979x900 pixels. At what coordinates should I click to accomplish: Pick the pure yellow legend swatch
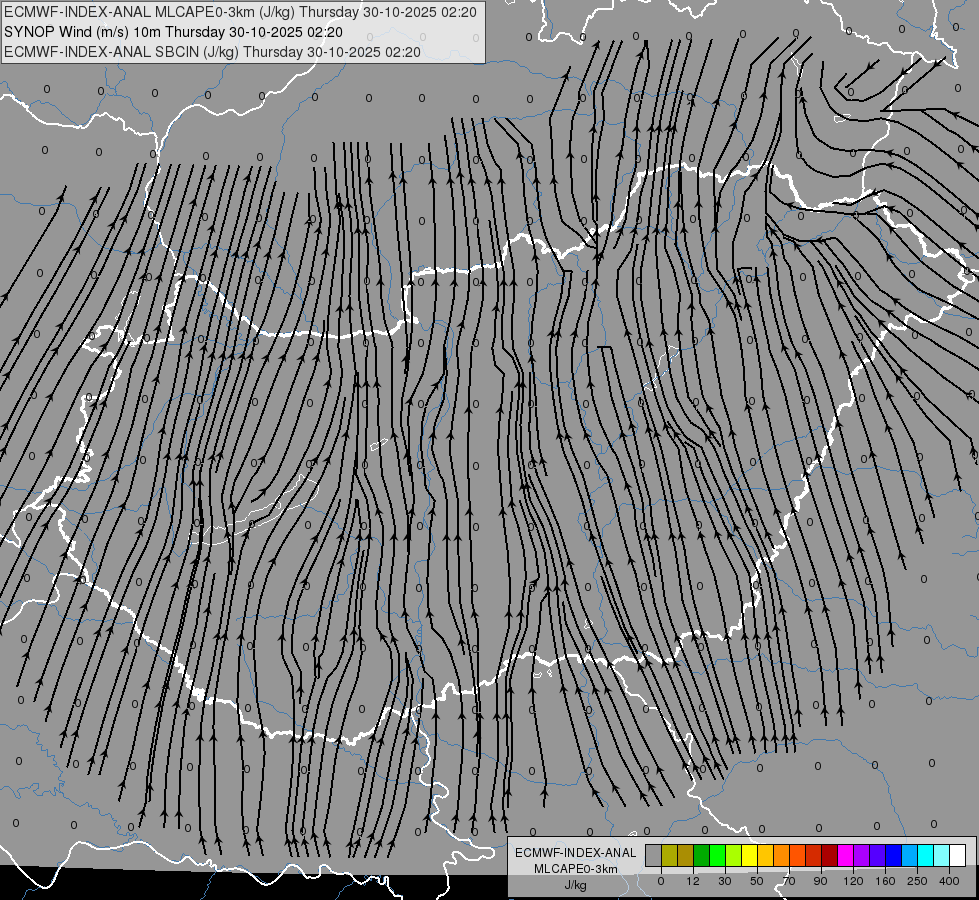(750, 855)
